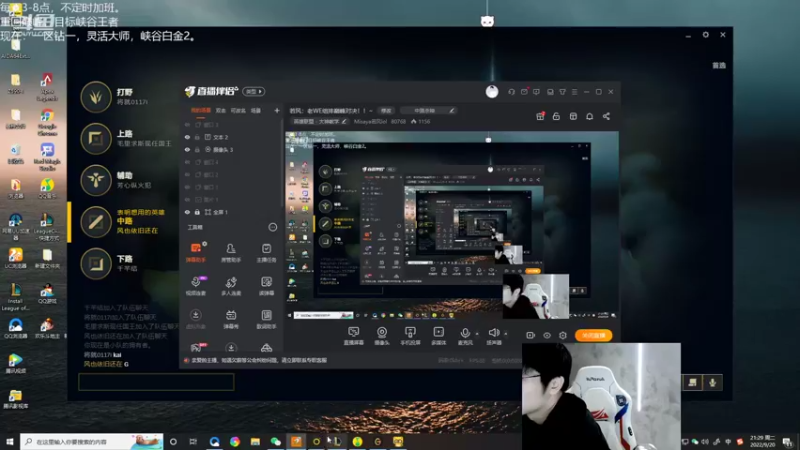800x450 pixels.
Task: Open the 弹幕秀 tool
Action: click(231, 319)
